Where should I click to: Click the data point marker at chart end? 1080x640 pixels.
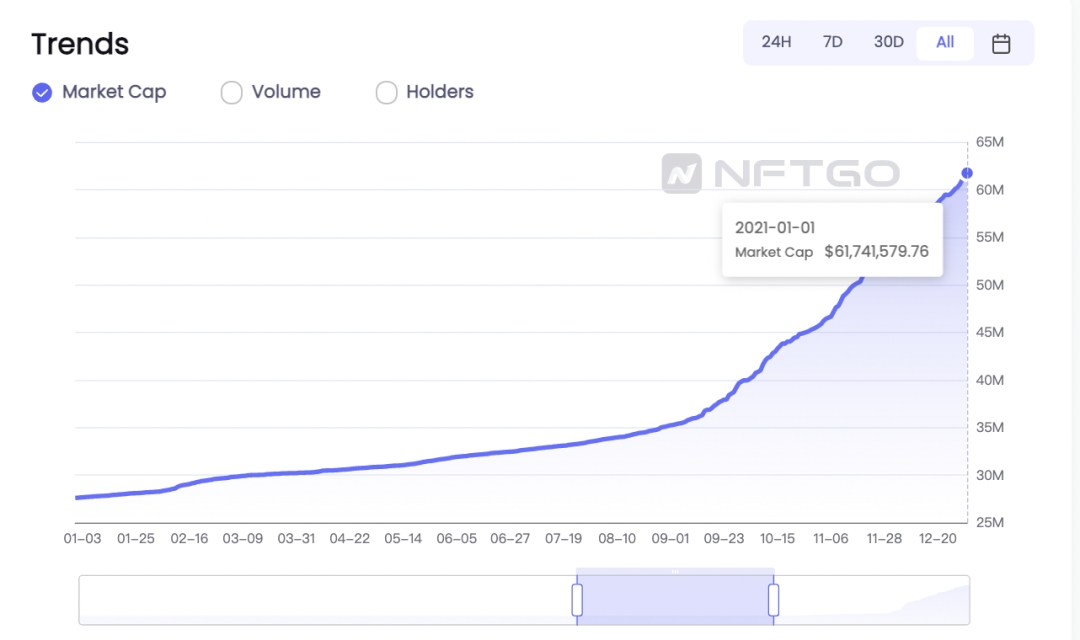point(967,173)
